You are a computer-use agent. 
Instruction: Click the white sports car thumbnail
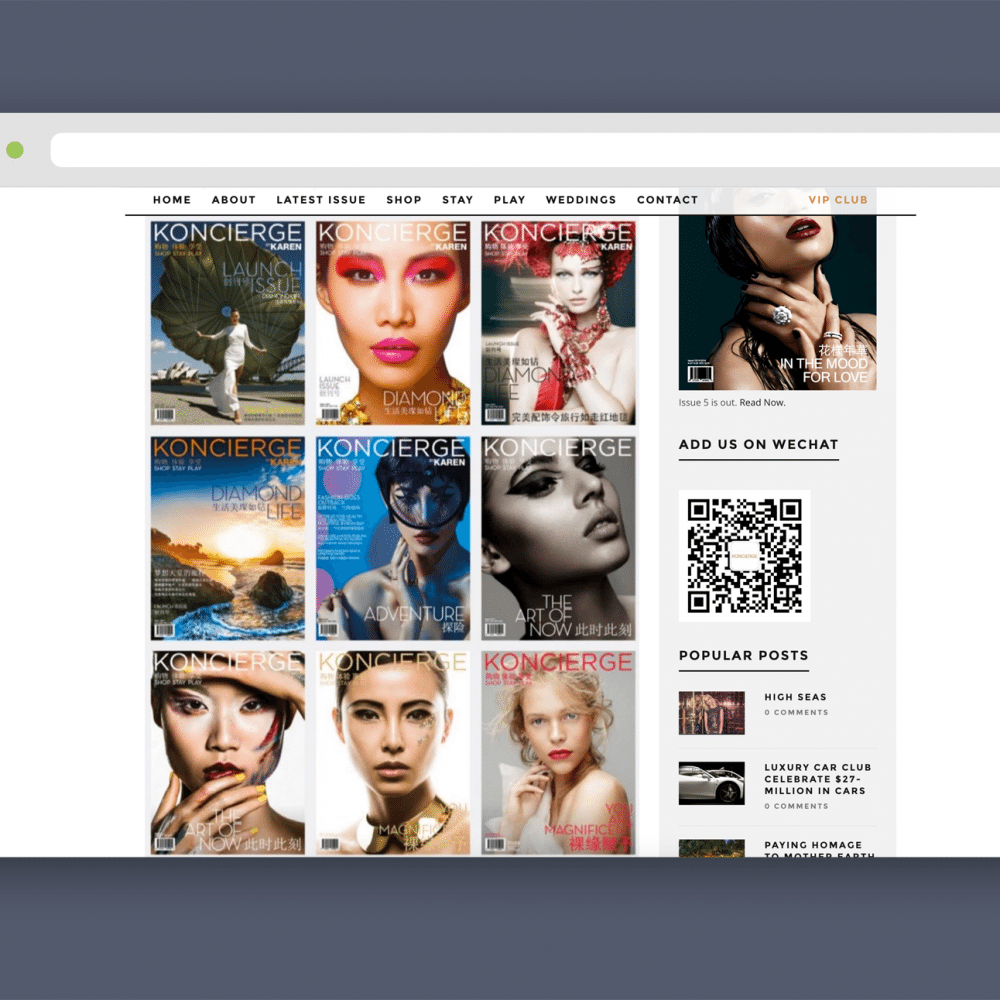pos(711,783)
